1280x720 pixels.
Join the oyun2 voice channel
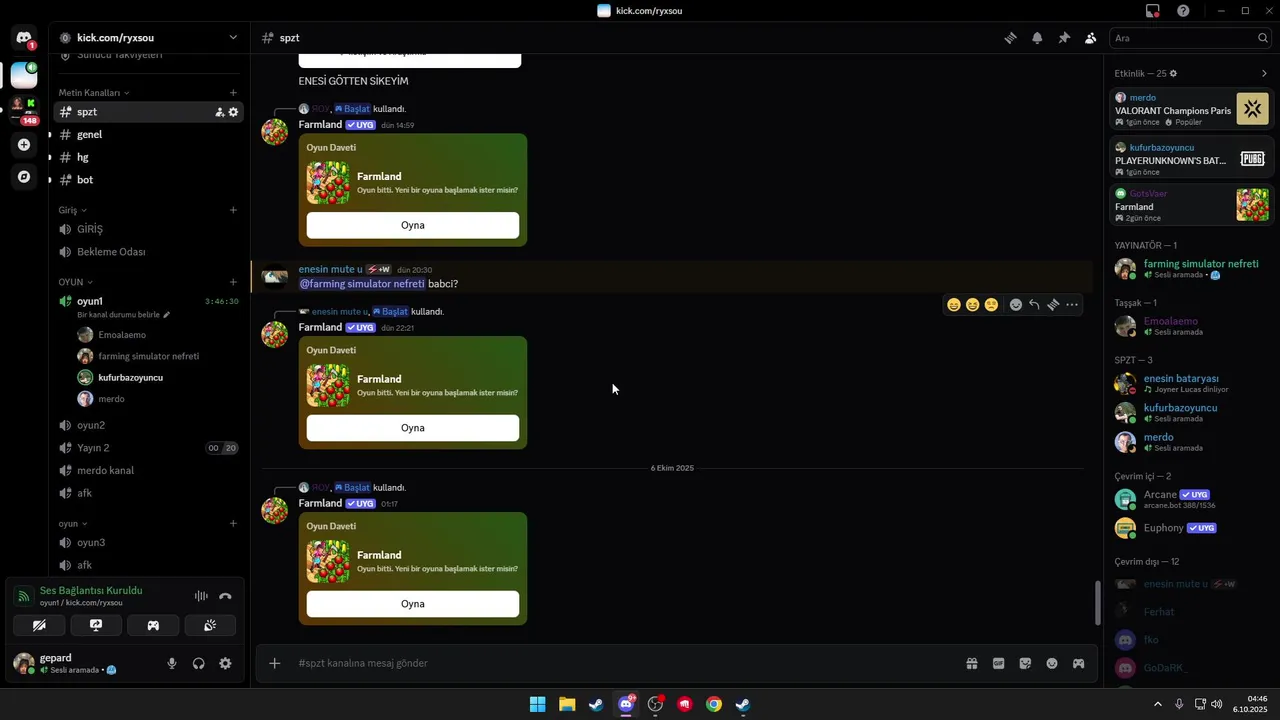[148, 425]
